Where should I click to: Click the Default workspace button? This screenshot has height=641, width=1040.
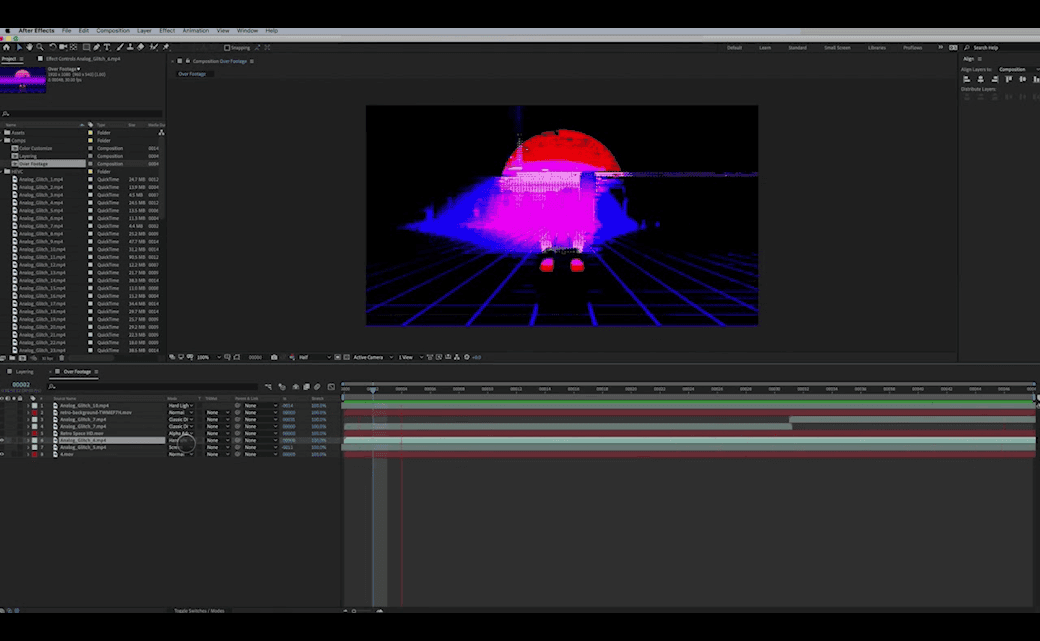pos(734,48)
